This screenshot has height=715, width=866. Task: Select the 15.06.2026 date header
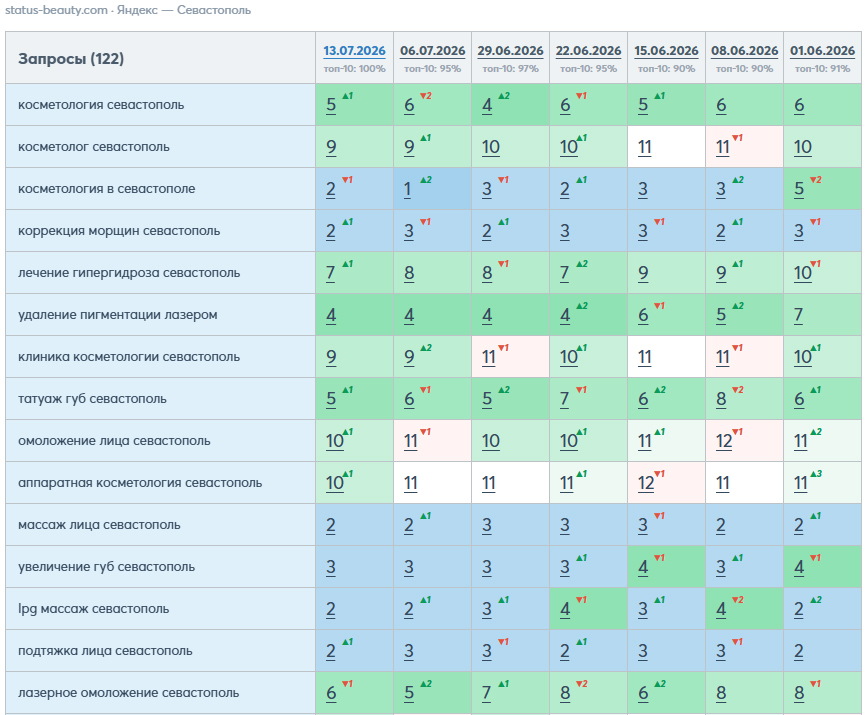(x=666, y=51)
